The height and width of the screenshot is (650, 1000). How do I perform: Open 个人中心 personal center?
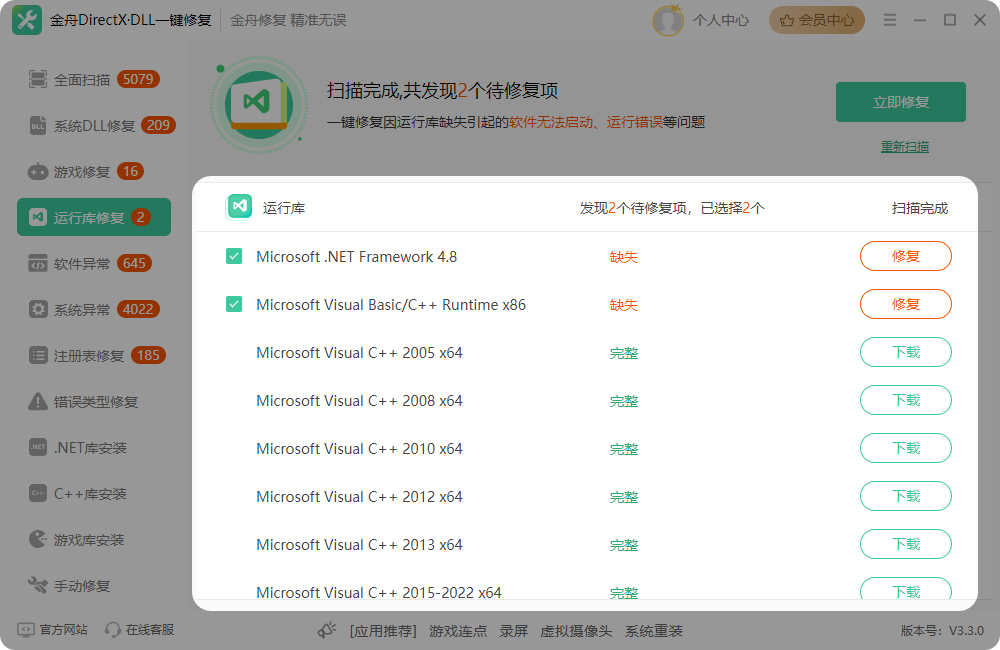coord(721,20)
